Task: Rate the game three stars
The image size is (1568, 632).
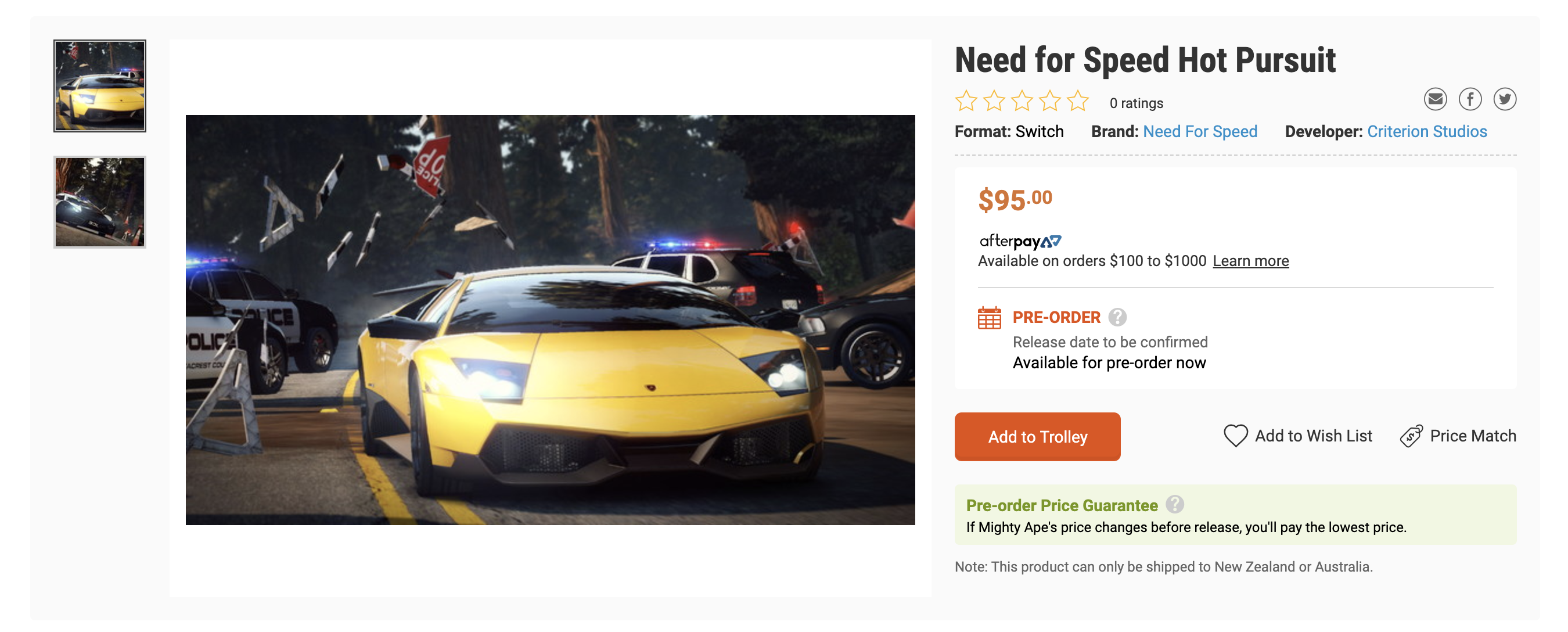Action: 1022,101
